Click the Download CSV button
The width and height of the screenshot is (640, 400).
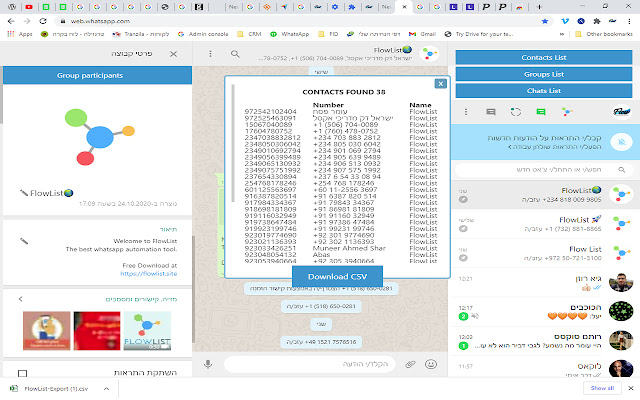(338, 276)
